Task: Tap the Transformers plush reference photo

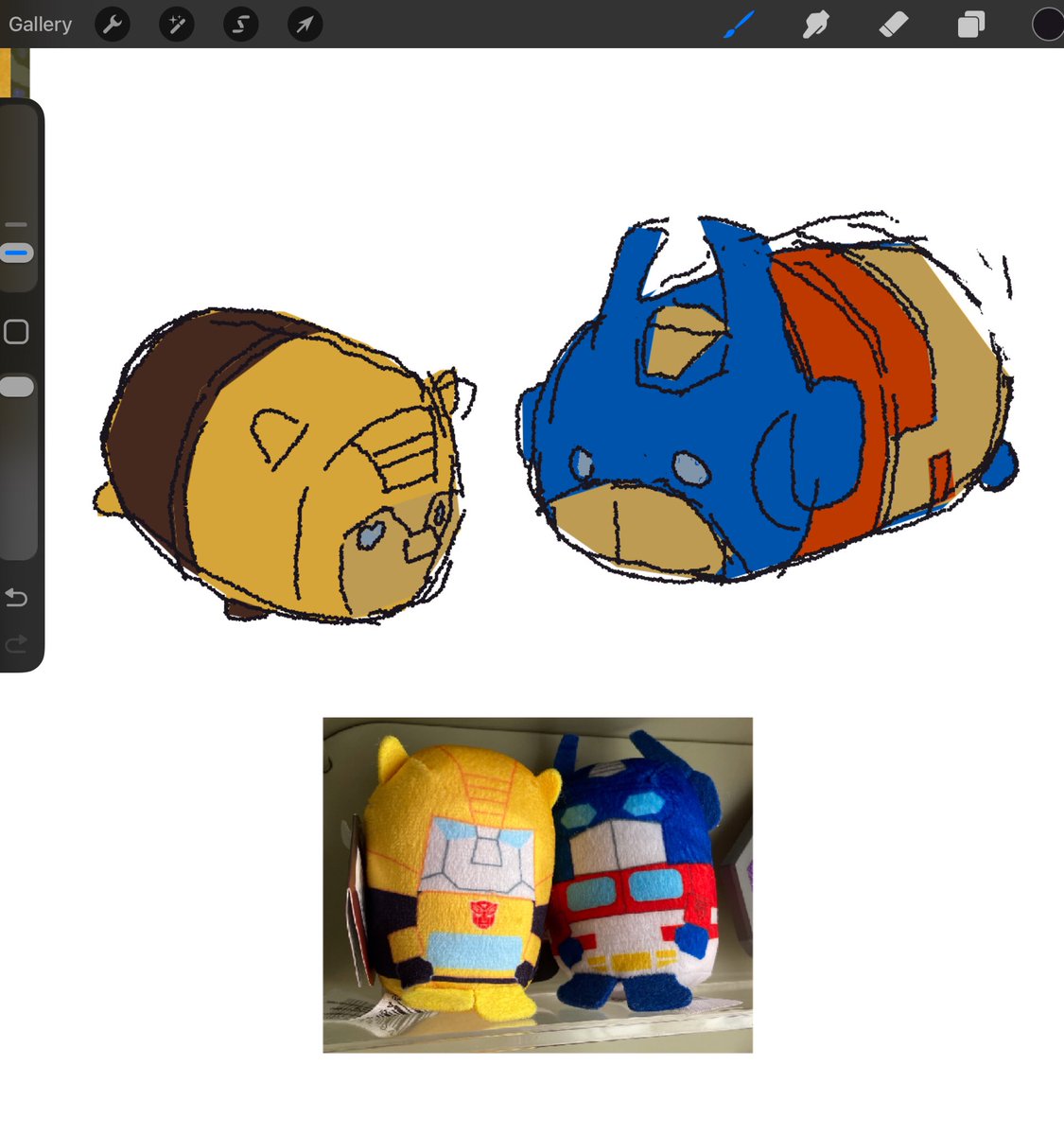Action: [x=537, y=884]
